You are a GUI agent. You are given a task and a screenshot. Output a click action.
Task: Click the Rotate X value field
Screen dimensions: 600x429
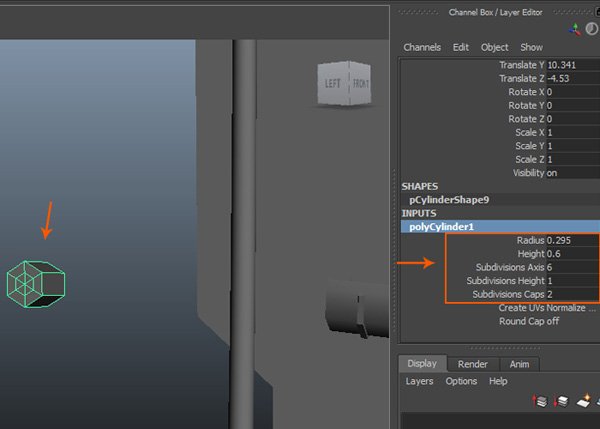[573, 92]
